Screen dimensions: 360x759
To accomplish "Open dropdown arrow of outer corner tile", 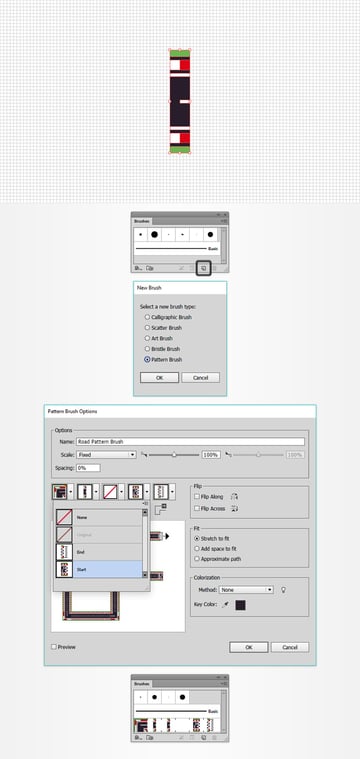I will (x=71, y=492).
